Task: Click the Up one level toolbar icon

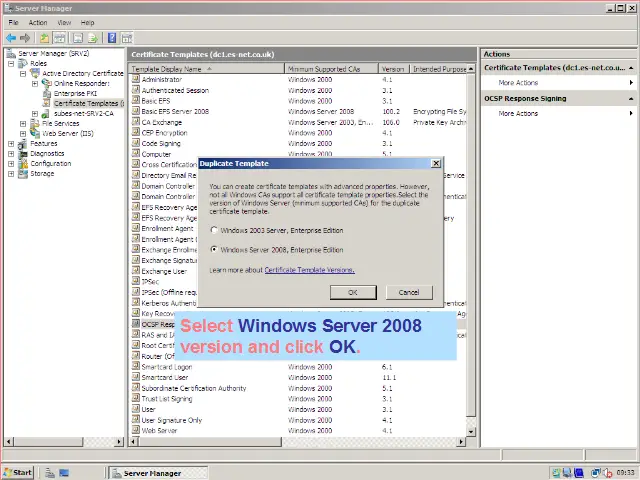Action: tap(44, 37)
